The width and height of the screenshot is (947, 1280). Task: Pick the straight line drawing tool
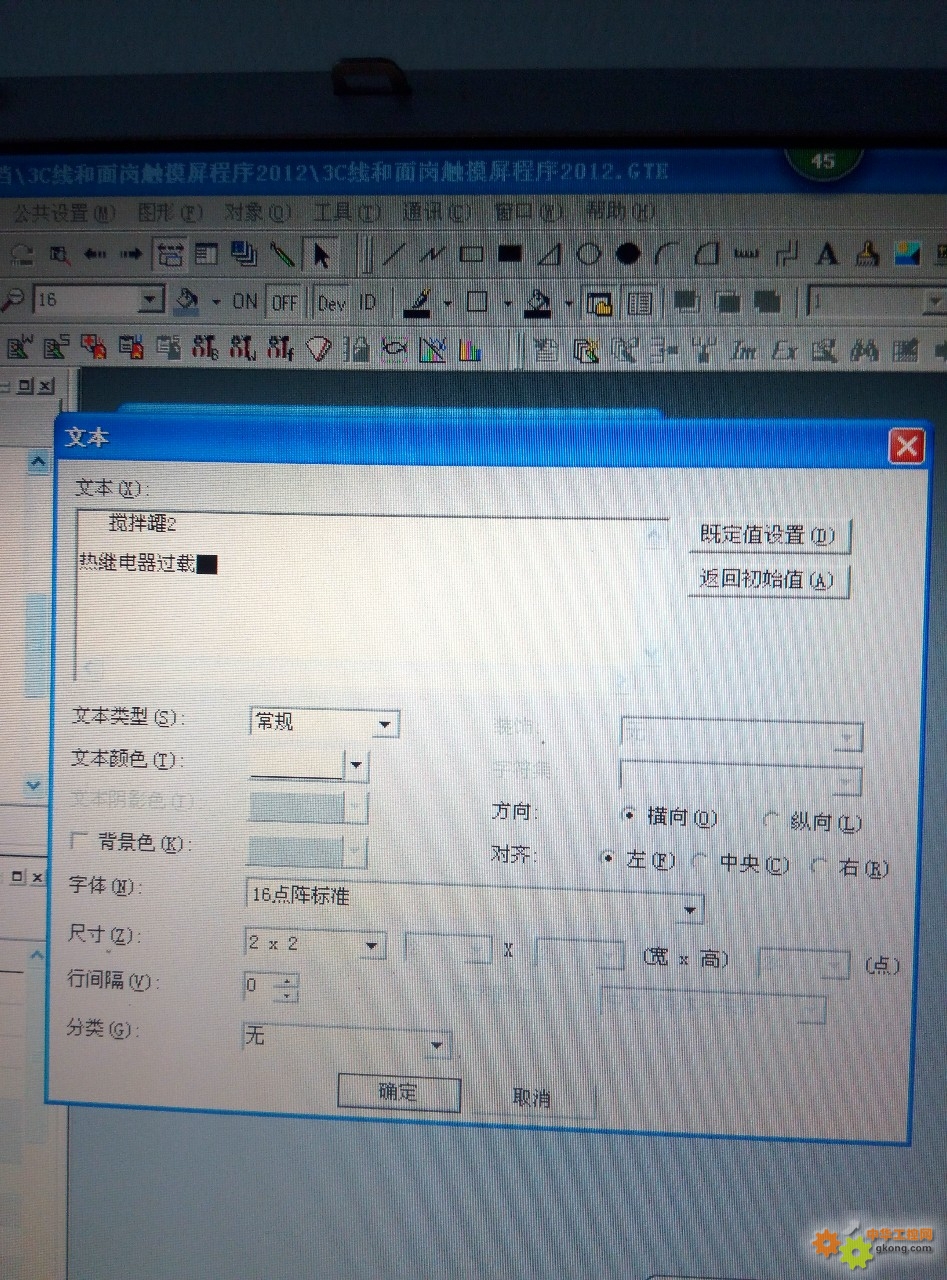click(395, 255)
